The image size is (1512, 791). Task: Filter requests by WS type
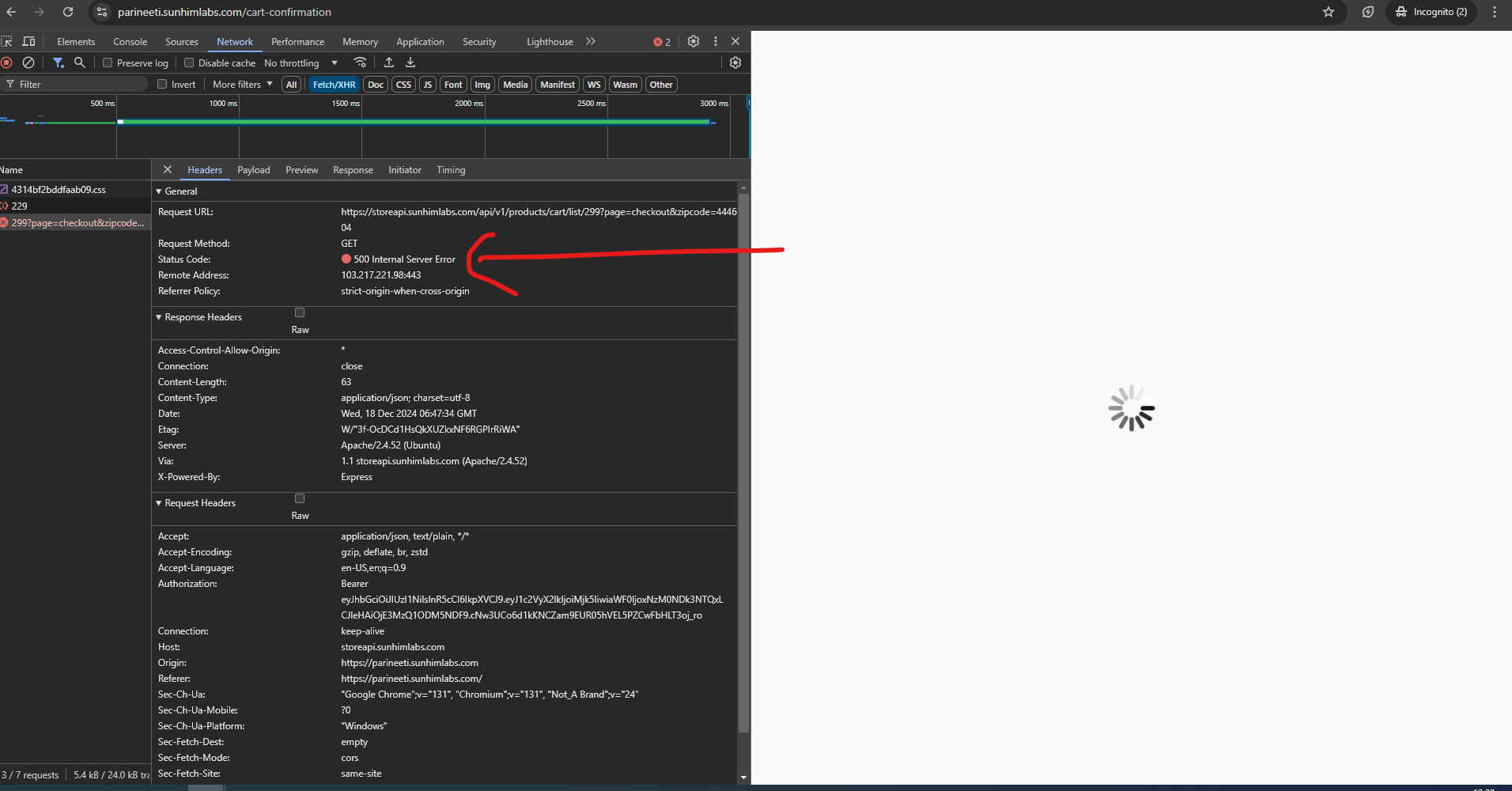click(594, 85)
